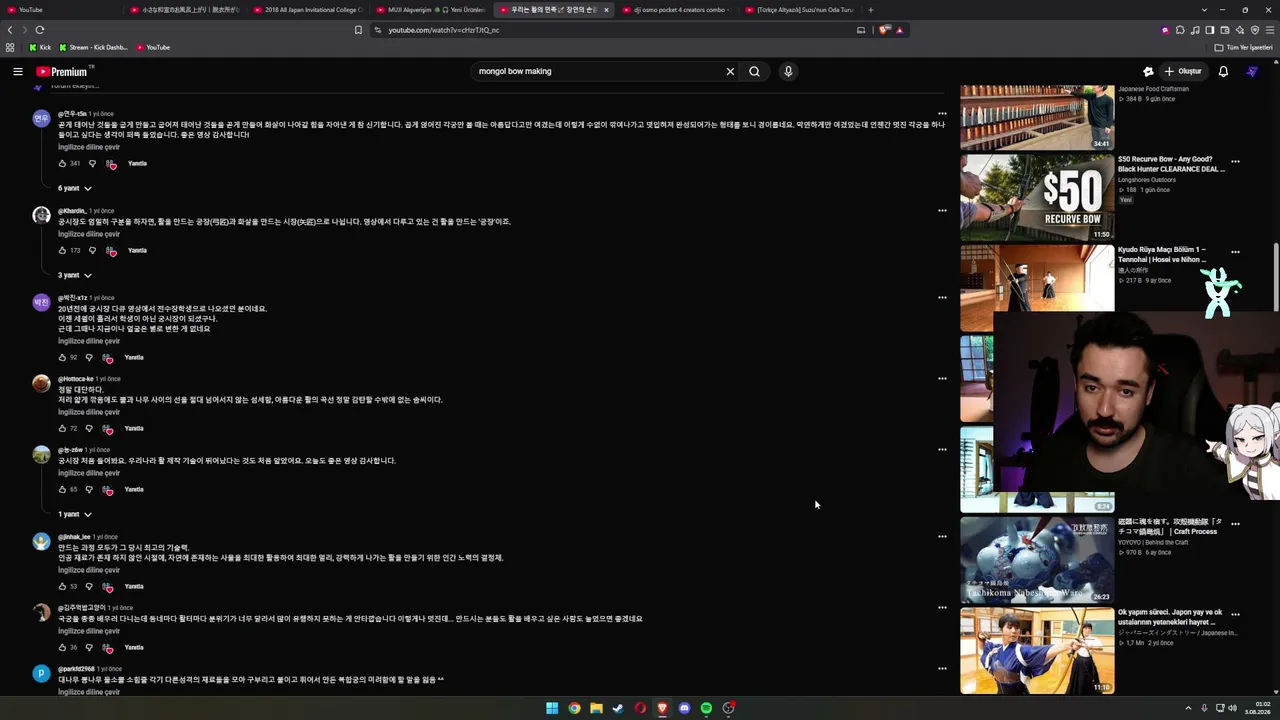Screen dimensions: 1280x720
Task: Open the YouTube guide hamburger menu
Action: click(18, 71)
